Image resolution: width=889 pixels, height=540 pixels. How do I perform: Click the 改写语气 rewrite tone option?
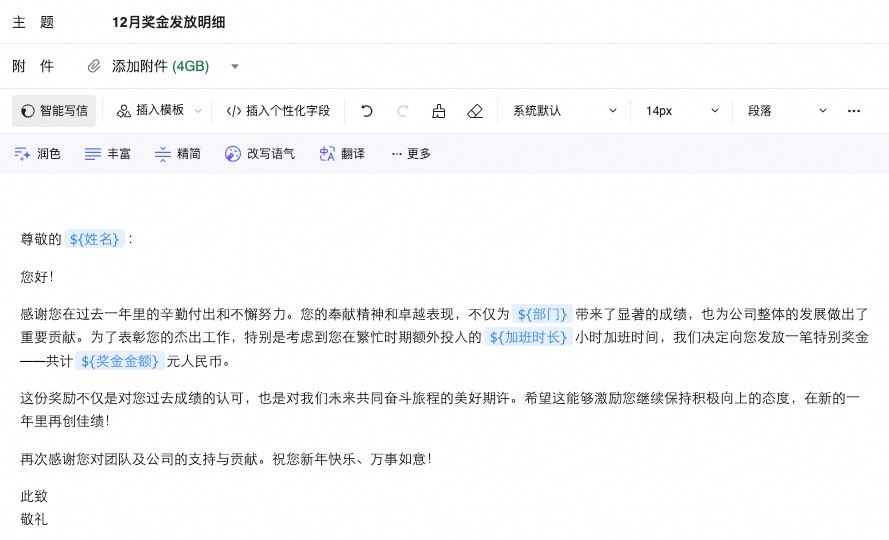(x=259, y=154)
